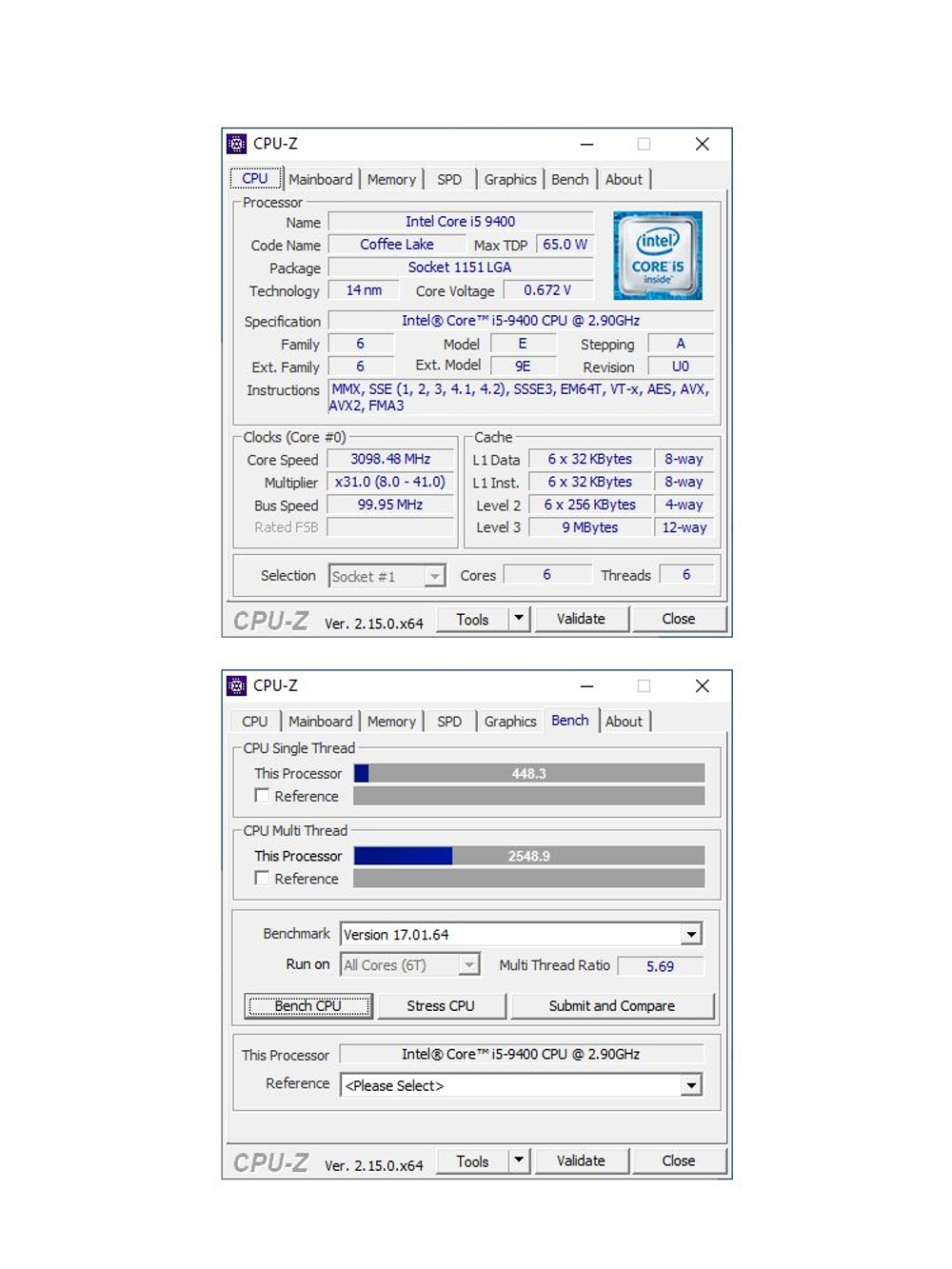The image size is (952, 1269).
Task: Click the Intel Core i5 logo badge
Action: 658,256
